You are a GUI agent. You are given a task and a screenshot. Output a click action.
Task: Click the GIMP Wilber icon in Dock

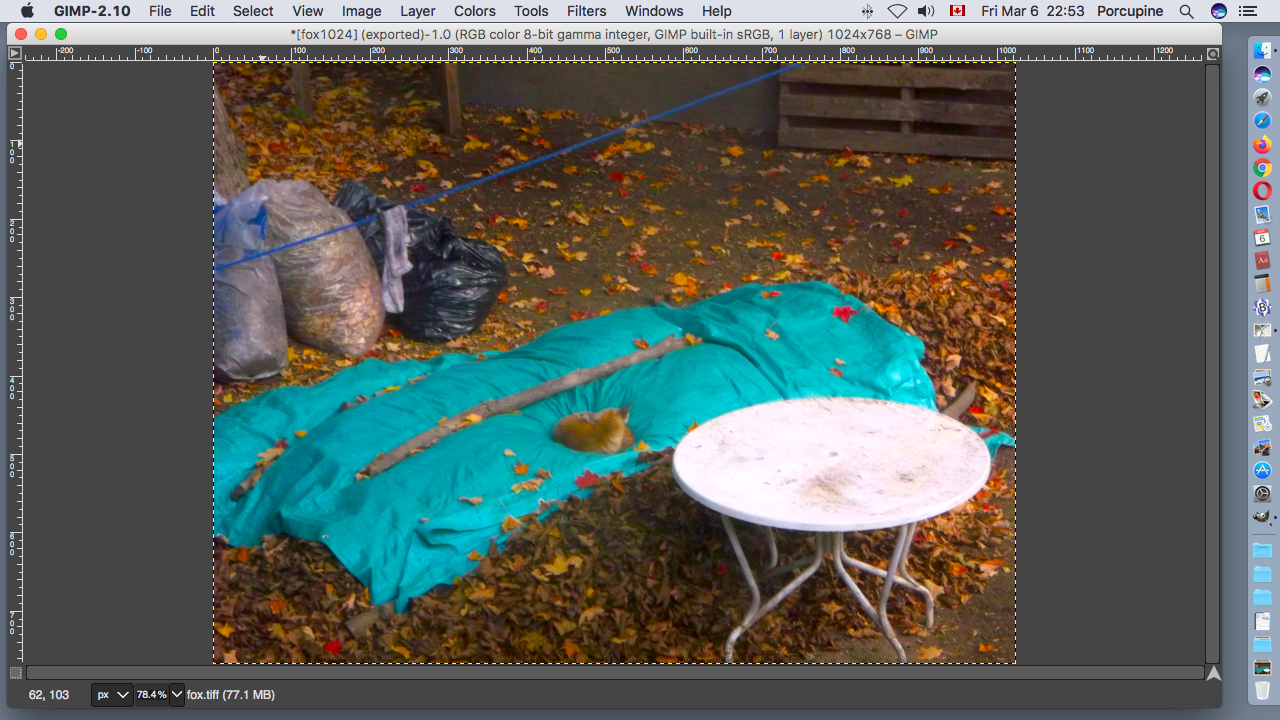pos(1262,517)
